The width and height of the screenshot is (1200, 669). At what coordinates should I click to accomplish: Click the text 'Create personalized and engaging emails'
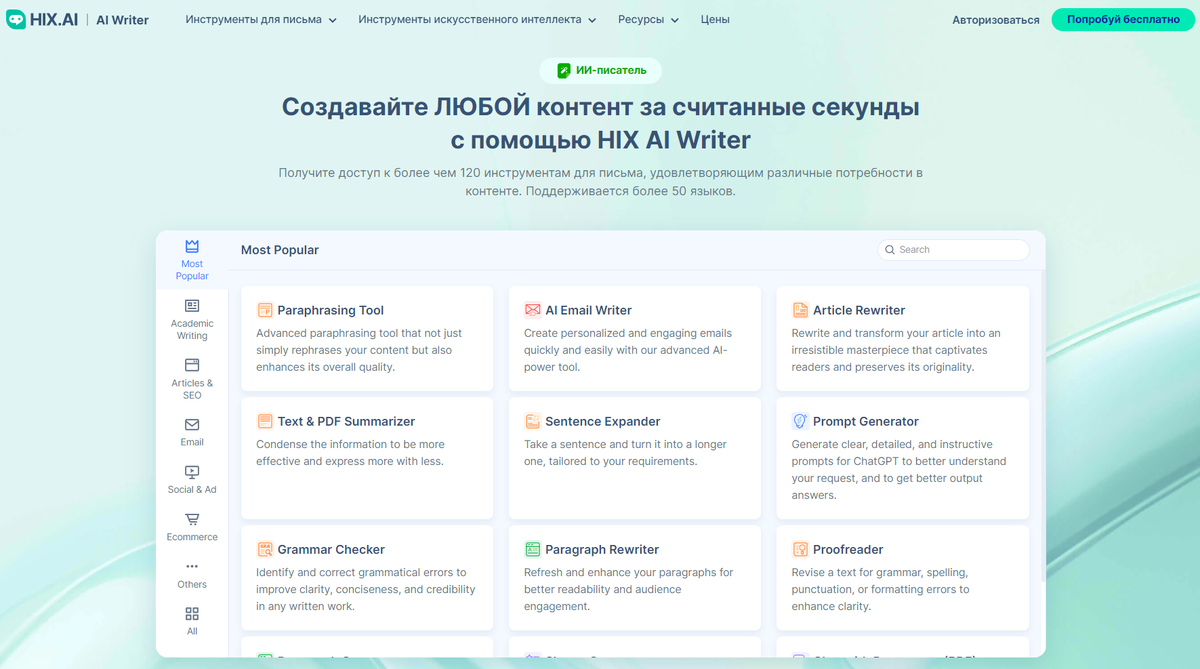(628, 333)
